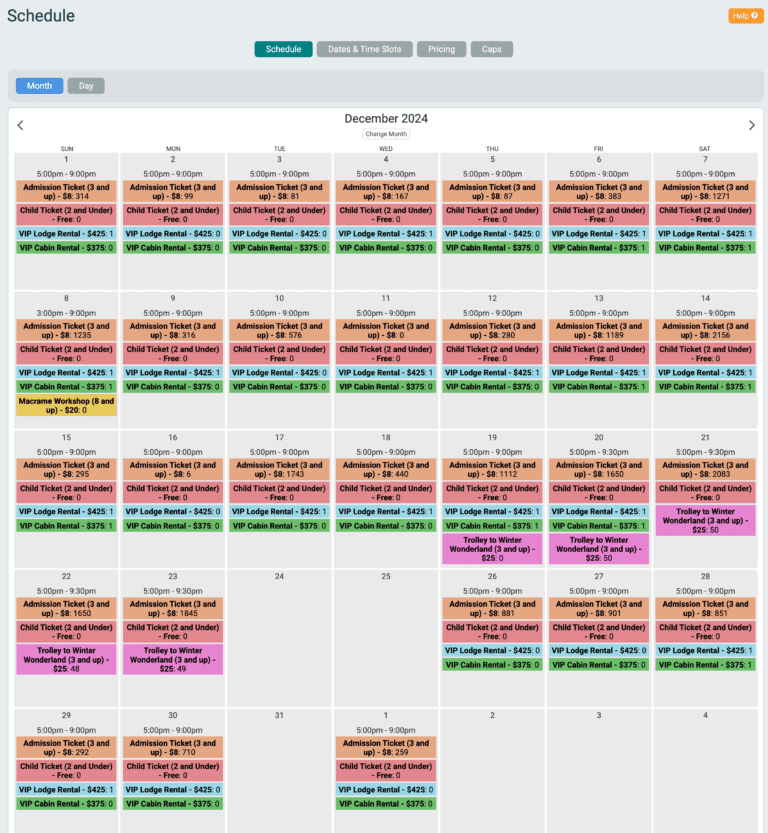
Task: Click Admission Ticket $8: 87 on December 5
Action: point(492,192)
